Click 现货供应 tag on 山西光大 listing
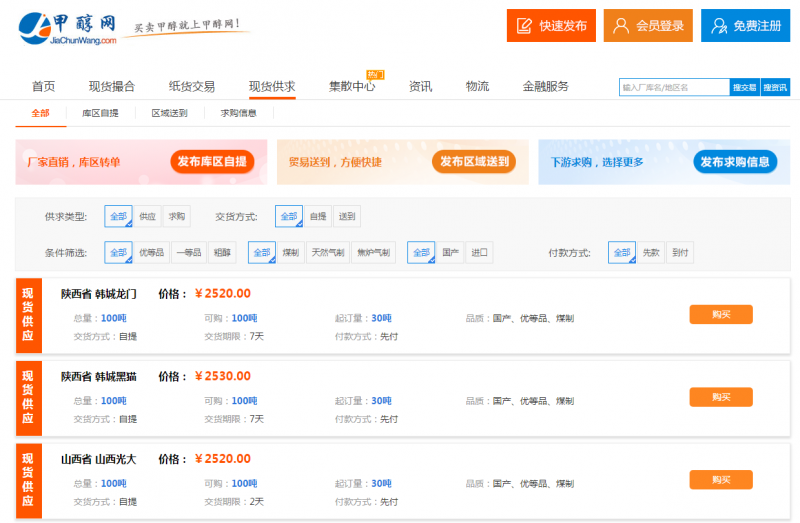 tap(29, 481)
